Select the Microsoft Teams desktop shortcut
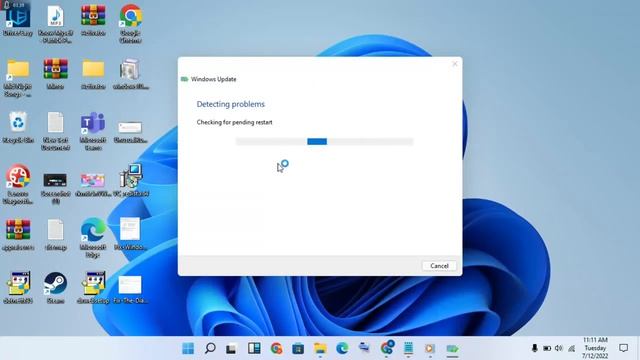 93,131
